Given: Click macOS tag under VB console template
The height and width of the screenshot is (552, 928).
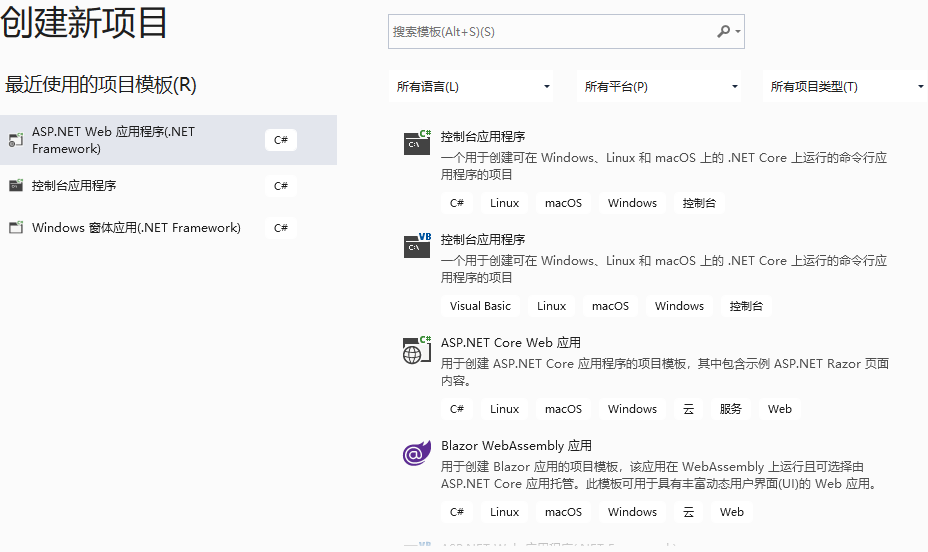Looking at the screenshot, I should [610, 306].
